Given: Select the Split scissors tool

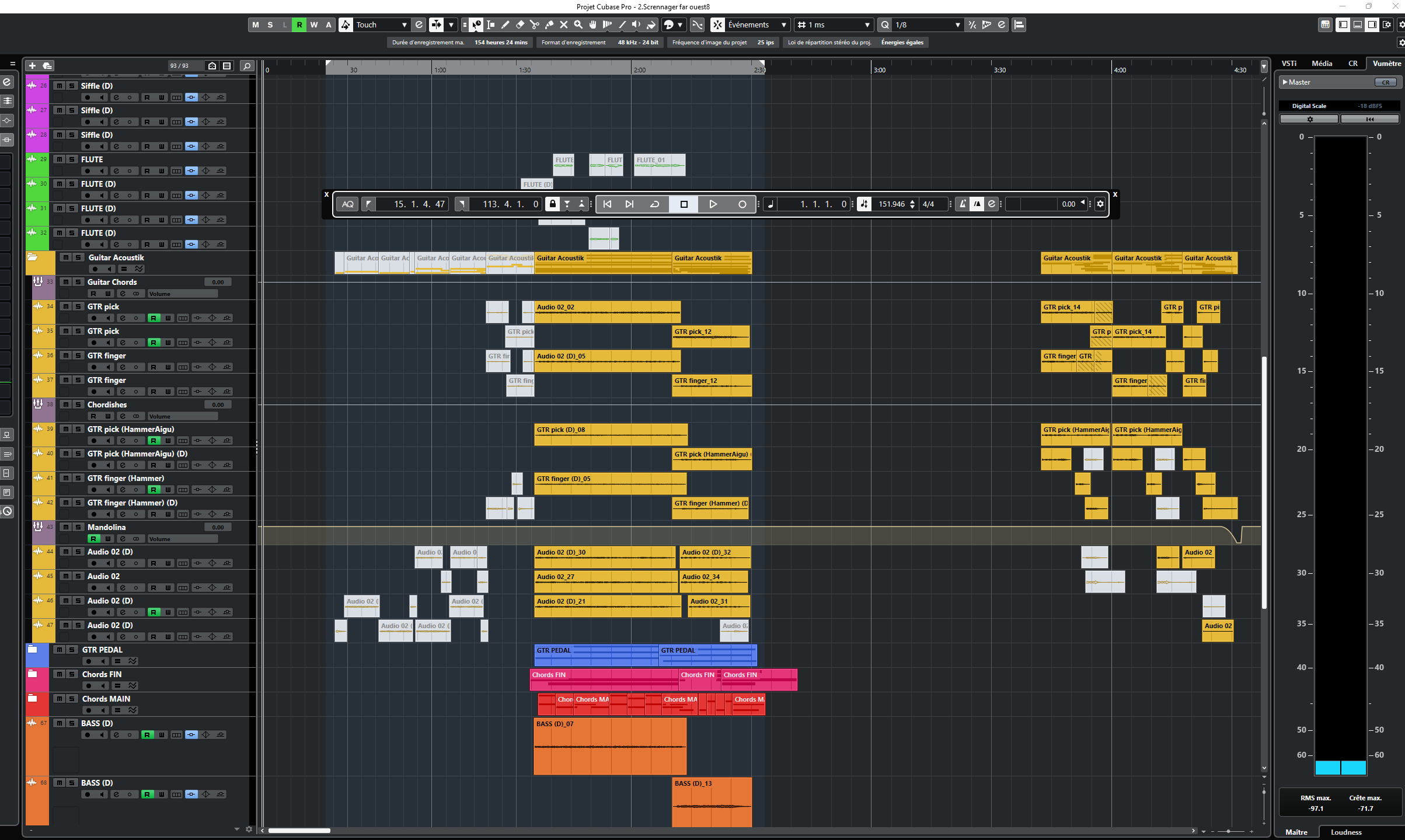Looking at the screenshot, I should 535,25.
